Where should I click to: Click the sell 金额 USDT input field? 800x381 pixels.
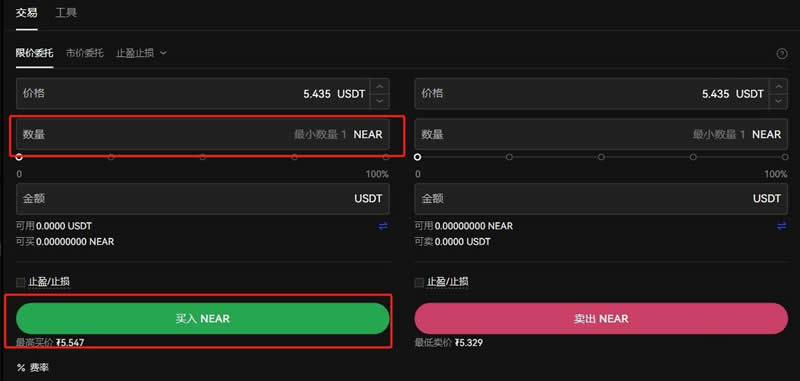tap(601, 198)
